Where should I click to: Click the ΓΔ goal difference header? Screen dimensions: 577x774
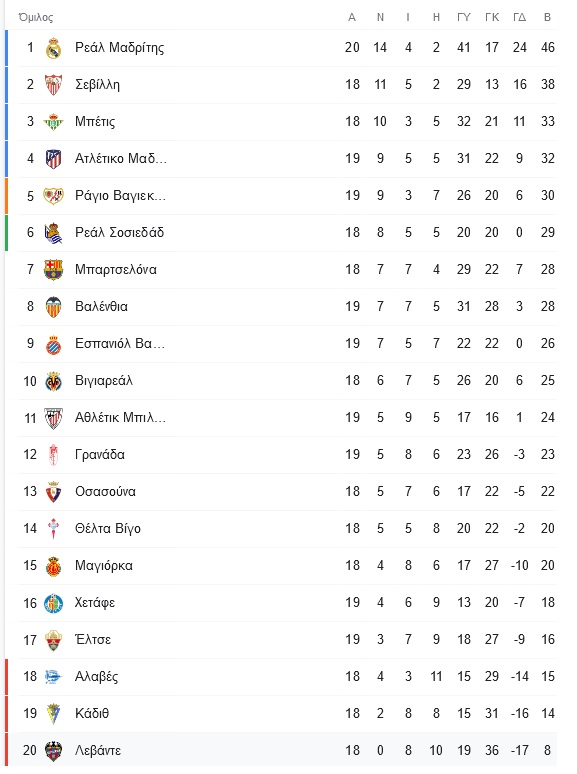(x=519, y=17)
